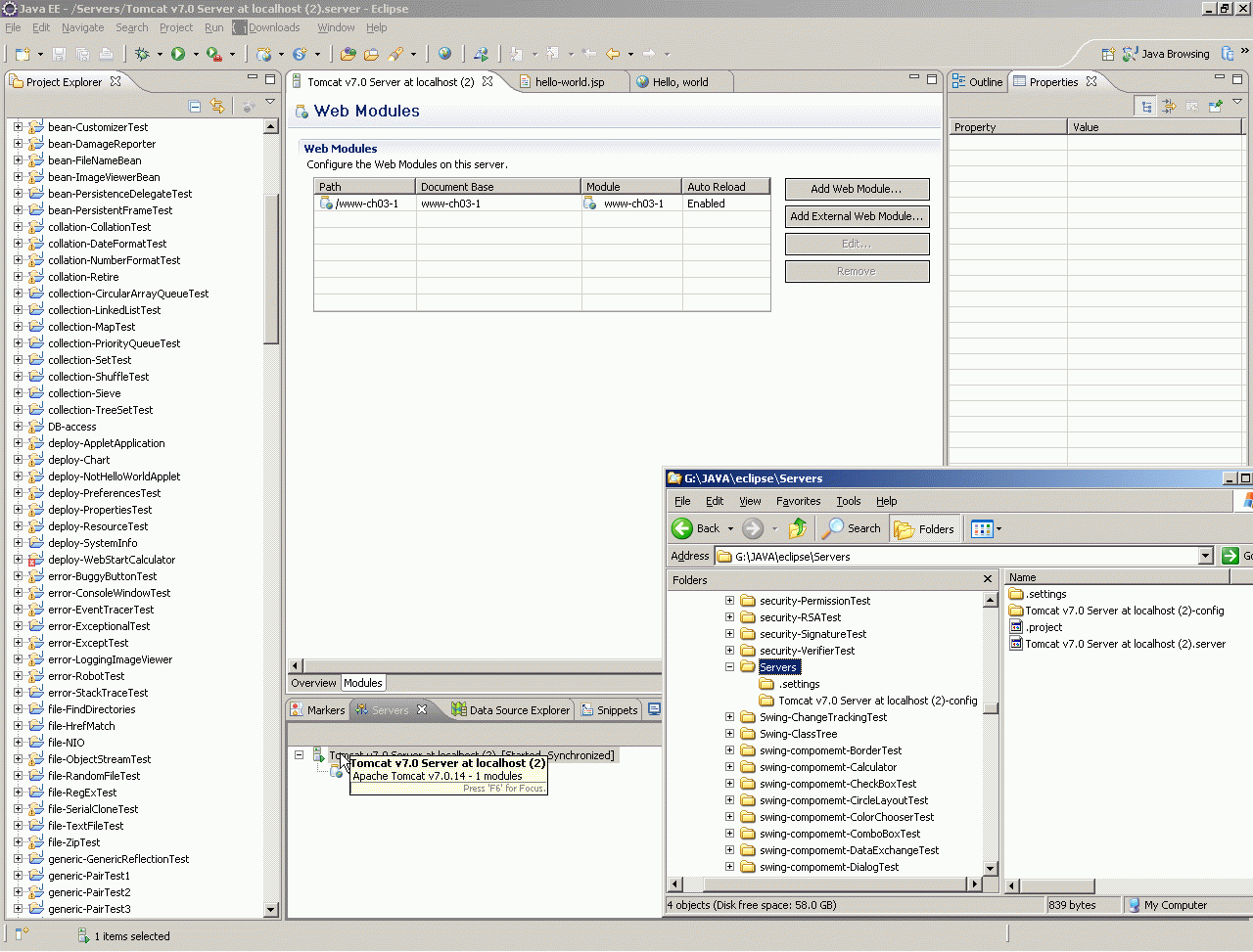Click the green Go arrow beside address bar
The image size is (1253, 952).
[1230, 556]
